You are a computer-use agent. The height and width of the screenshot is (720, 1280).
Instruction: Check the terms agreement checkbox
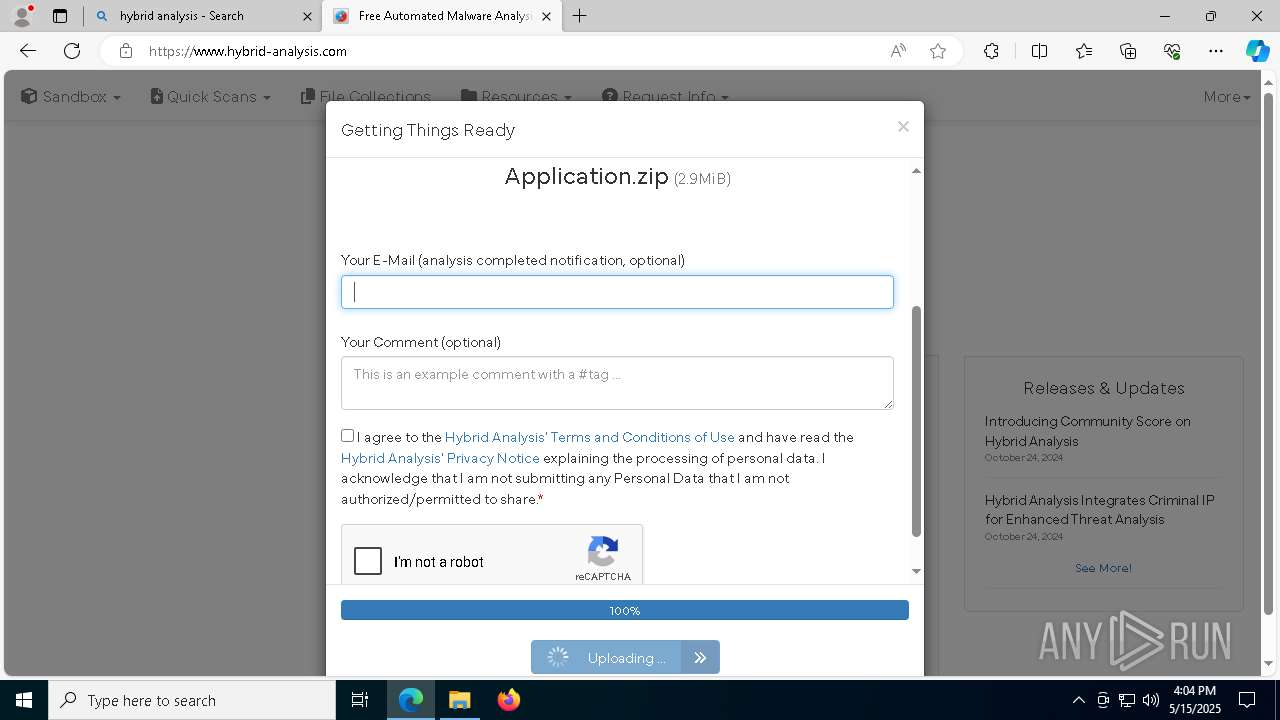pos(347,436)
